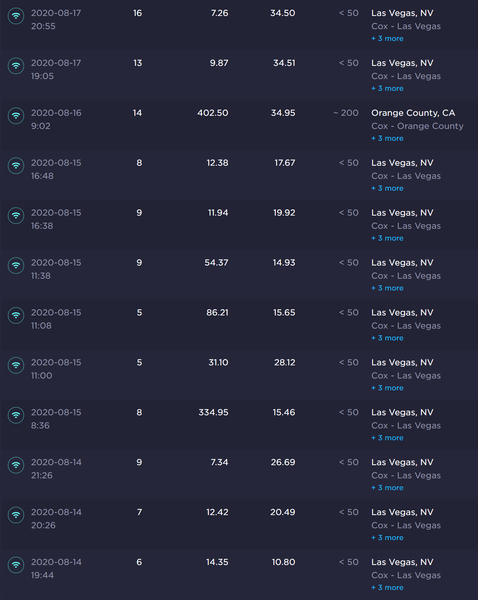Image resolution: width=478 pixels, height=600 pixels.
Task: Select the 402.50 download speed value
Action: click(x=213, y=113)
